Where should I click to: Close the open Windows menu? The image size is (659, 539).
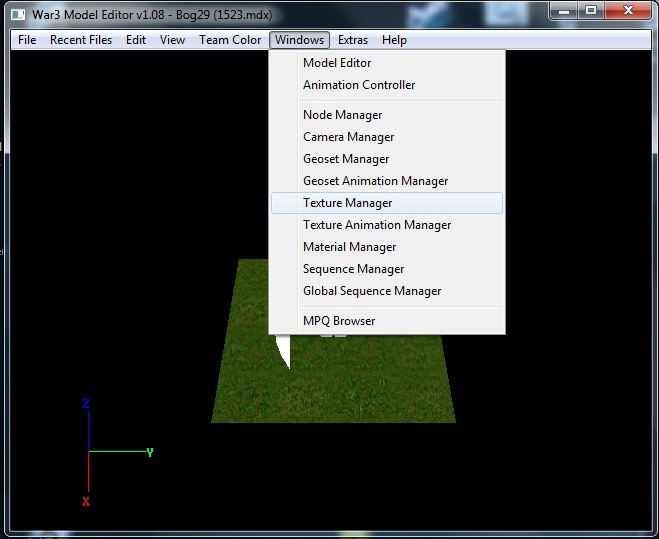click(299, 40)
